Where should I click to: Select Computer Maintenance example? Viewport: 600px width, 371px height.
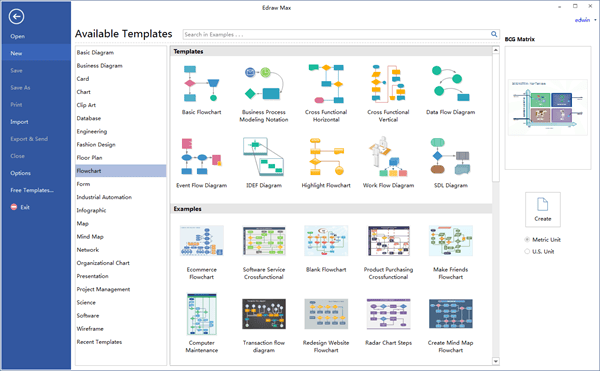201,323
